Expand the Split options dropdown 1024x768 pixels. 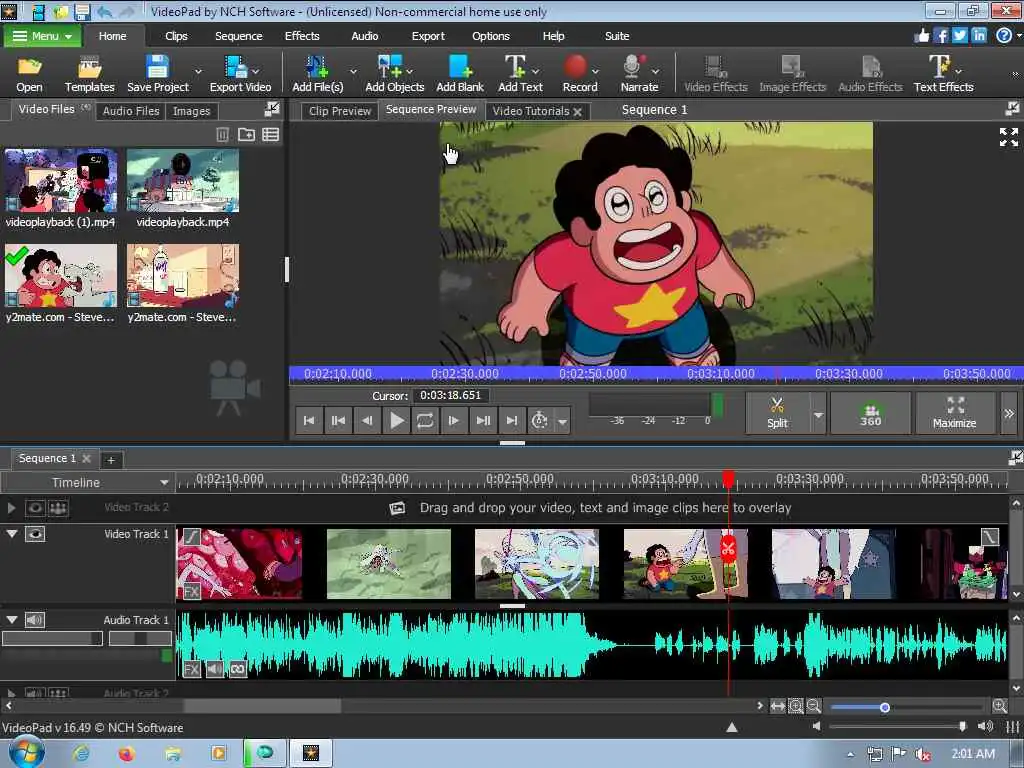818,414
